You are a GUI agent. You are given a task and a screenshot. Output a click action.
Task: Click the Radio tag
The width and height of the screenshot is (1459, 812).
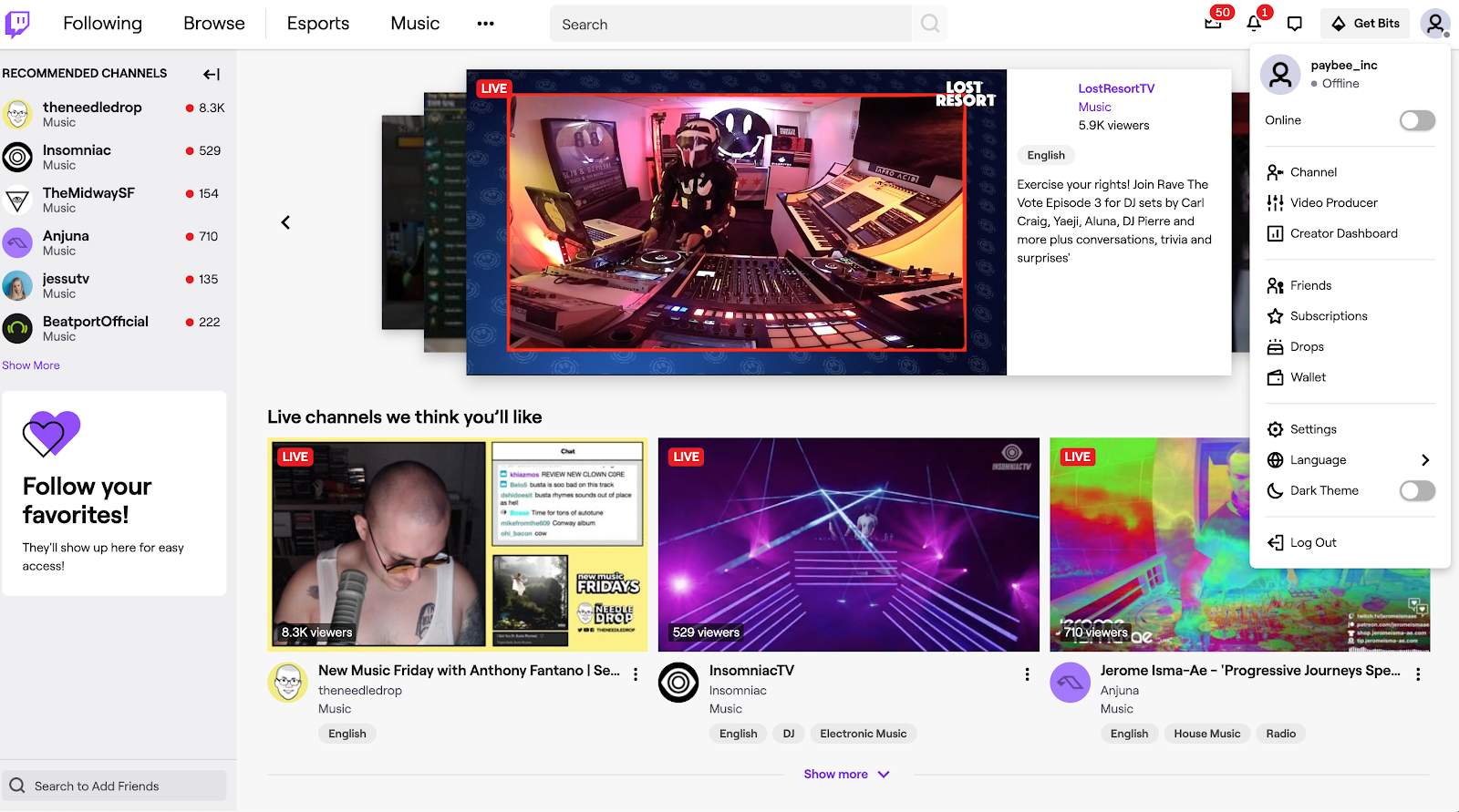(x=1280, y=734)
